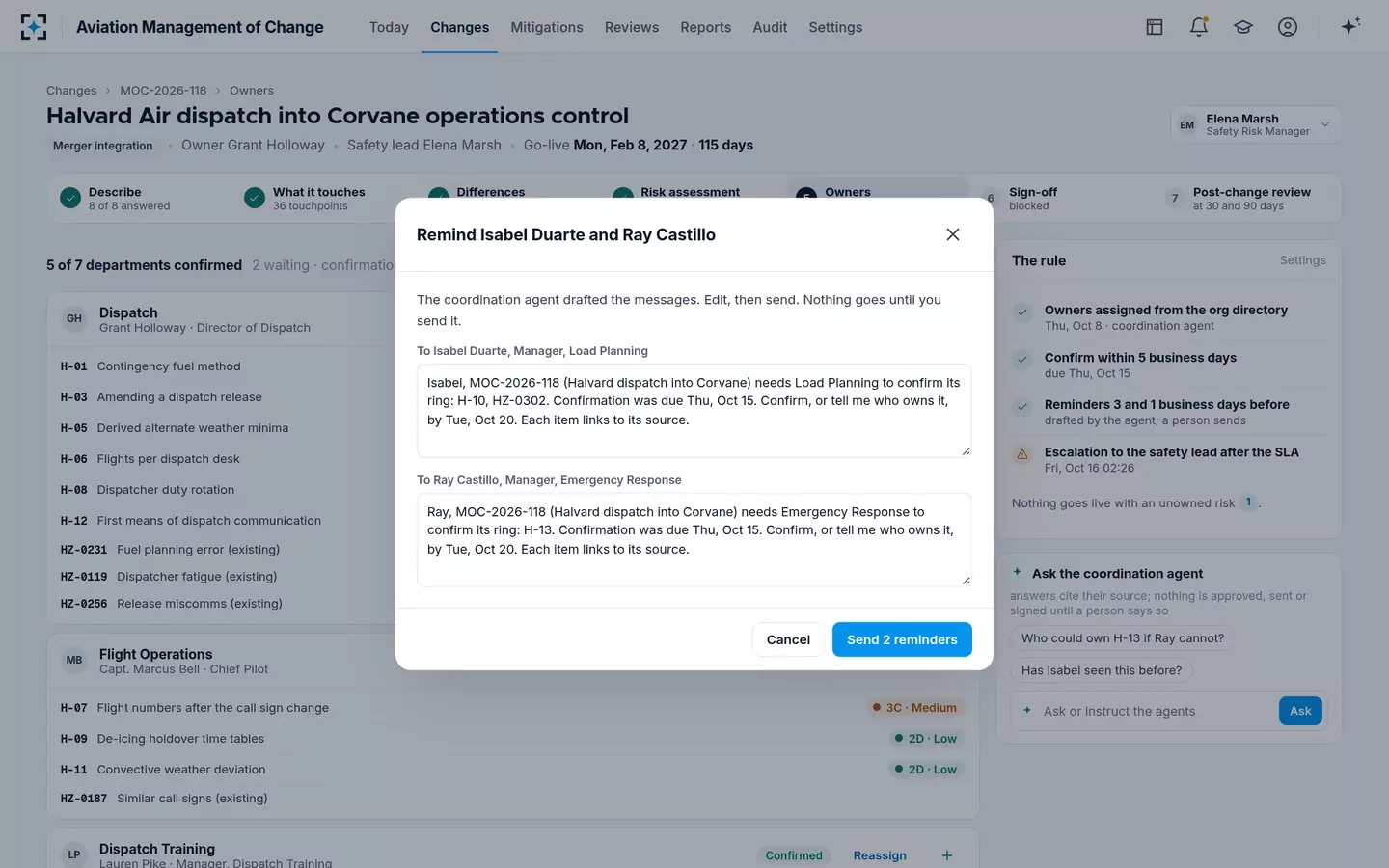Select the 'Has Isabel seen this before?' suggestion
This screenshot has width=1389, height=868.
coord(1102,670)
